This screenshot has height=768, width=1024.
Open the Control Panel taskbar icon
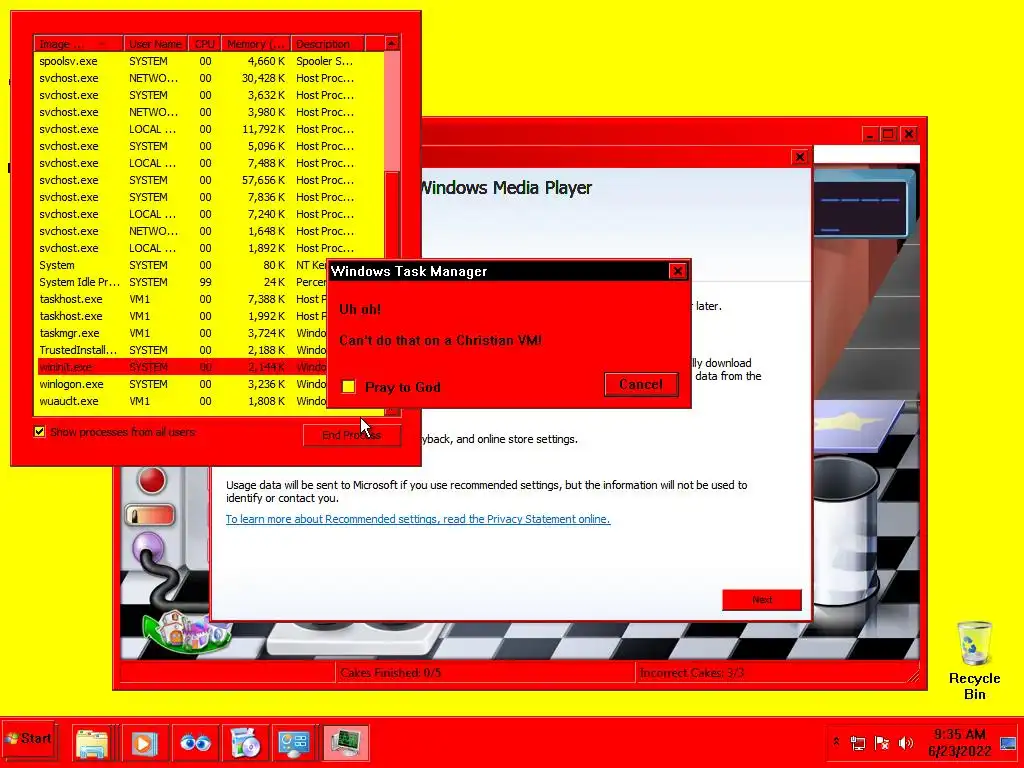pyautogui.click(x=294, y=743)
